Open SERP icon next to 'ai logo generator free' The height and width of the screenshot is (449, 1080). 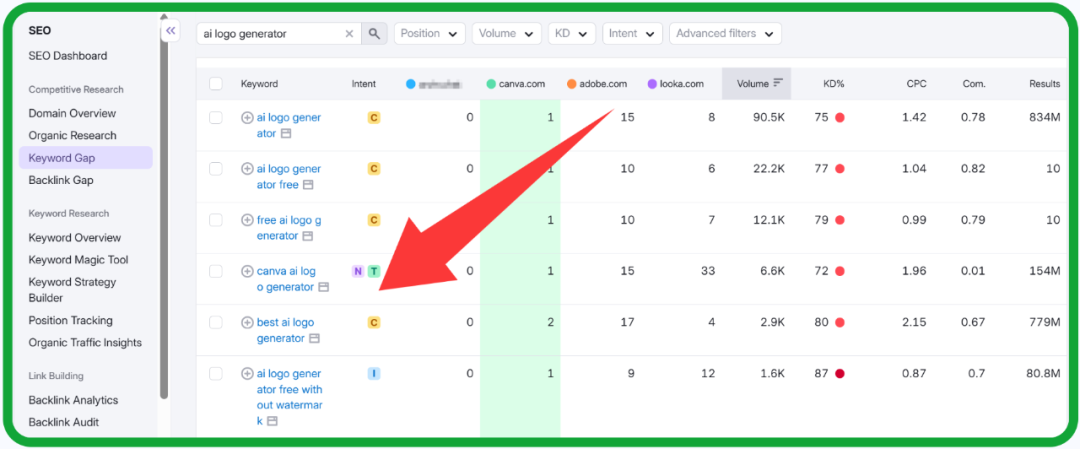point(308,185)
